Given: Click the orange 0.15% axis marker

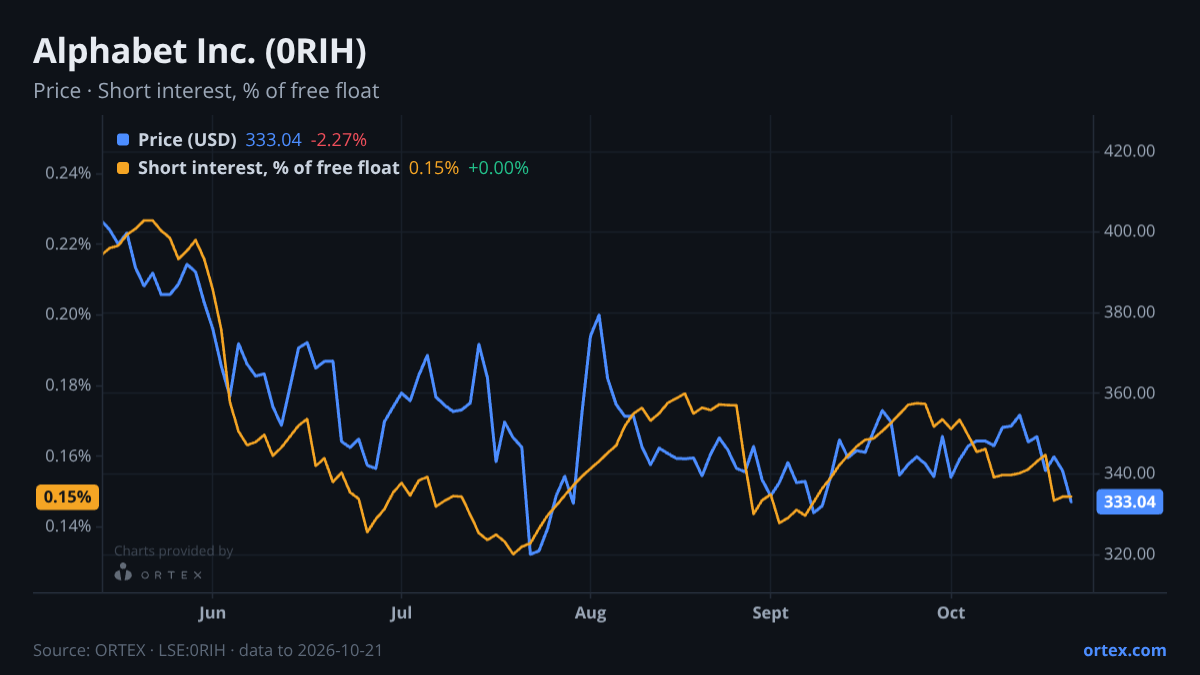Looking at the screenshot, I should coord(67,497).
